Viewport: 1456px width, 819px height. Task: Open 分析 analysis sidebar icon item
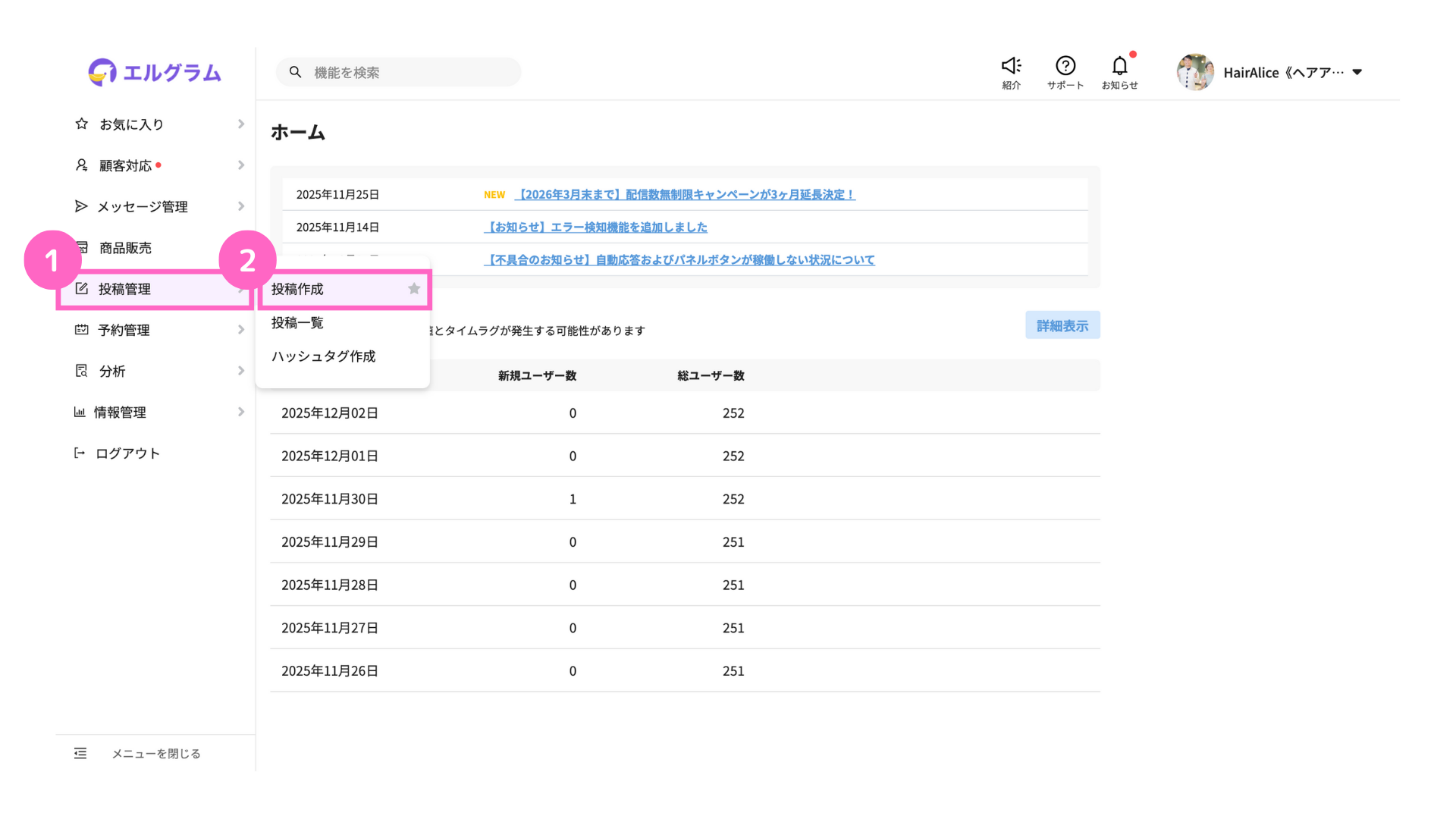[x=81, y=371]
